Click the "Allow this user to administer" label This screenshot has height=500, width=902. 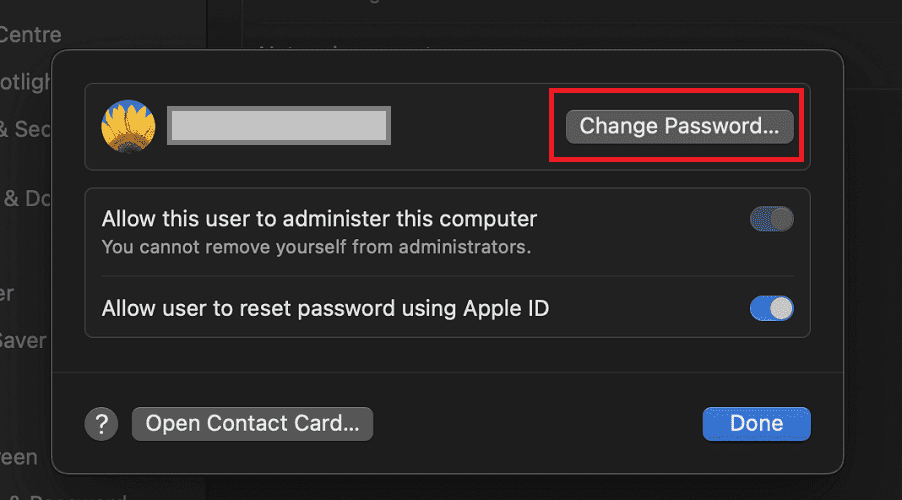pos(319,219)
